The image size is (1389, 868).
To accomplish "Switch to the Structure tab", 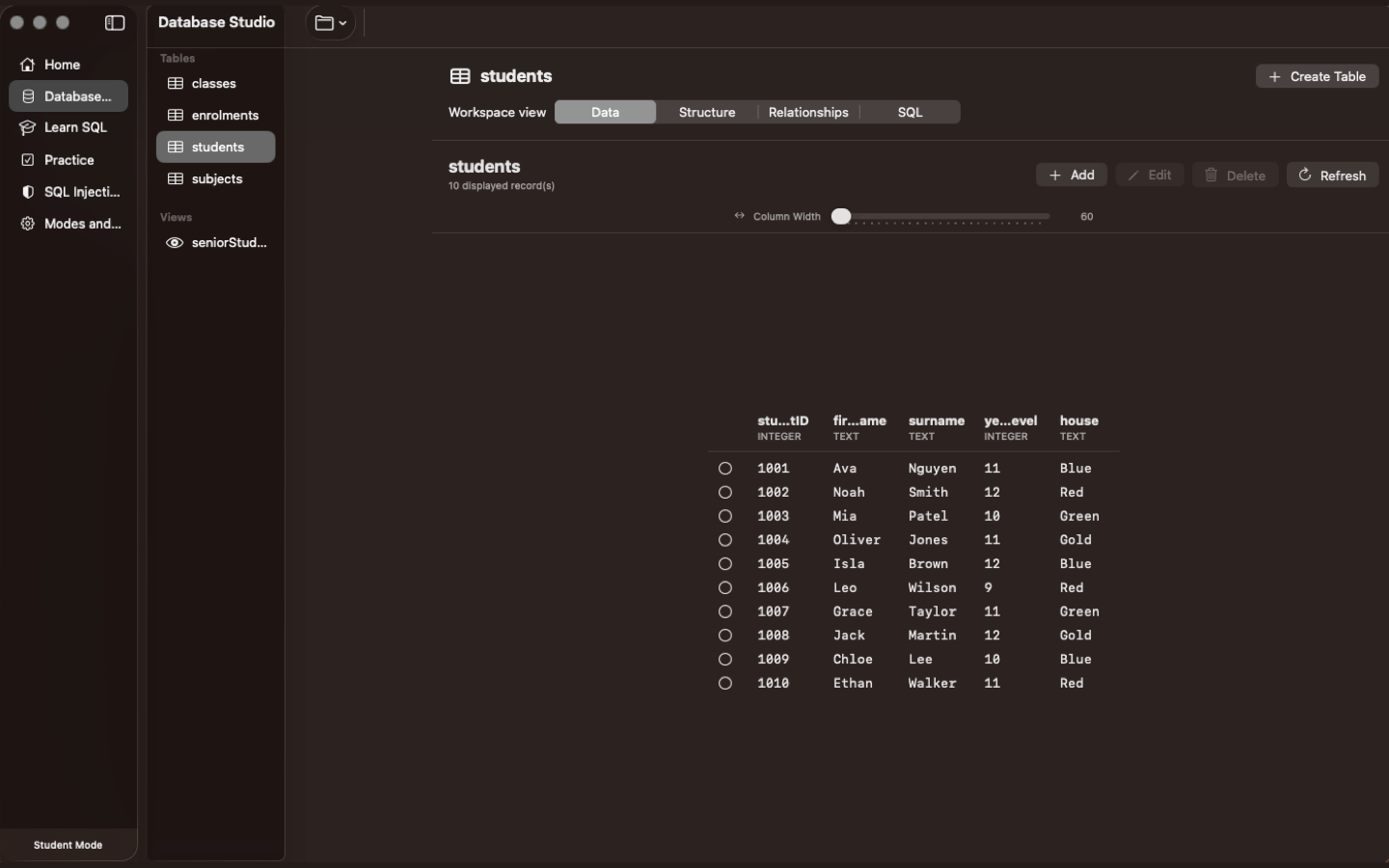I will 707,112.
